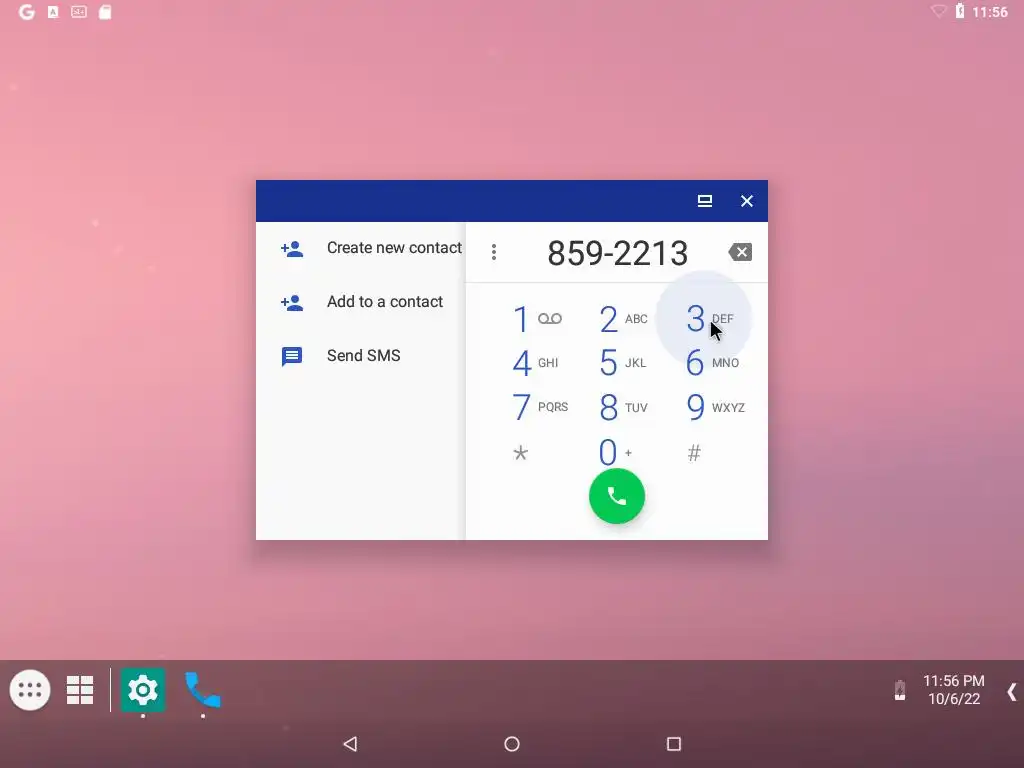Click the Create new contact person icon
1024x768 pixels.
coord(292,249)
